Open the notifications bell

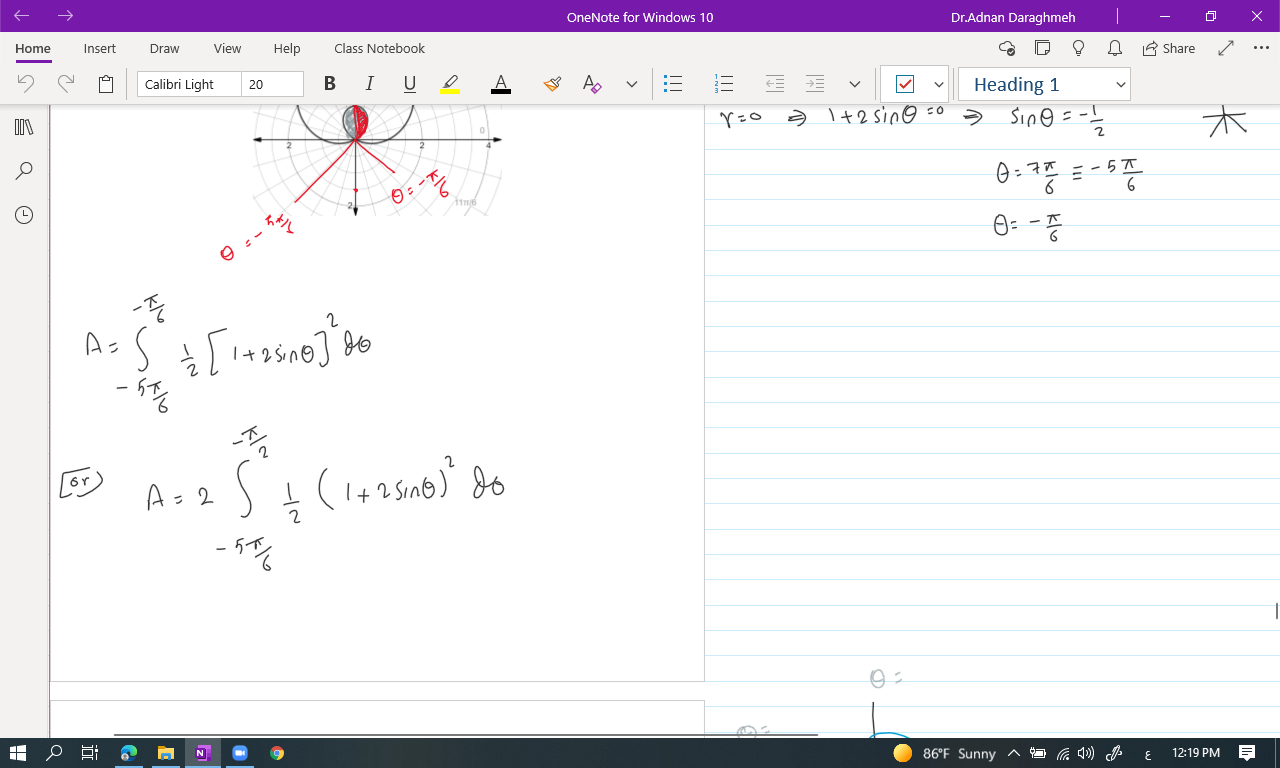click(1114, 48)
